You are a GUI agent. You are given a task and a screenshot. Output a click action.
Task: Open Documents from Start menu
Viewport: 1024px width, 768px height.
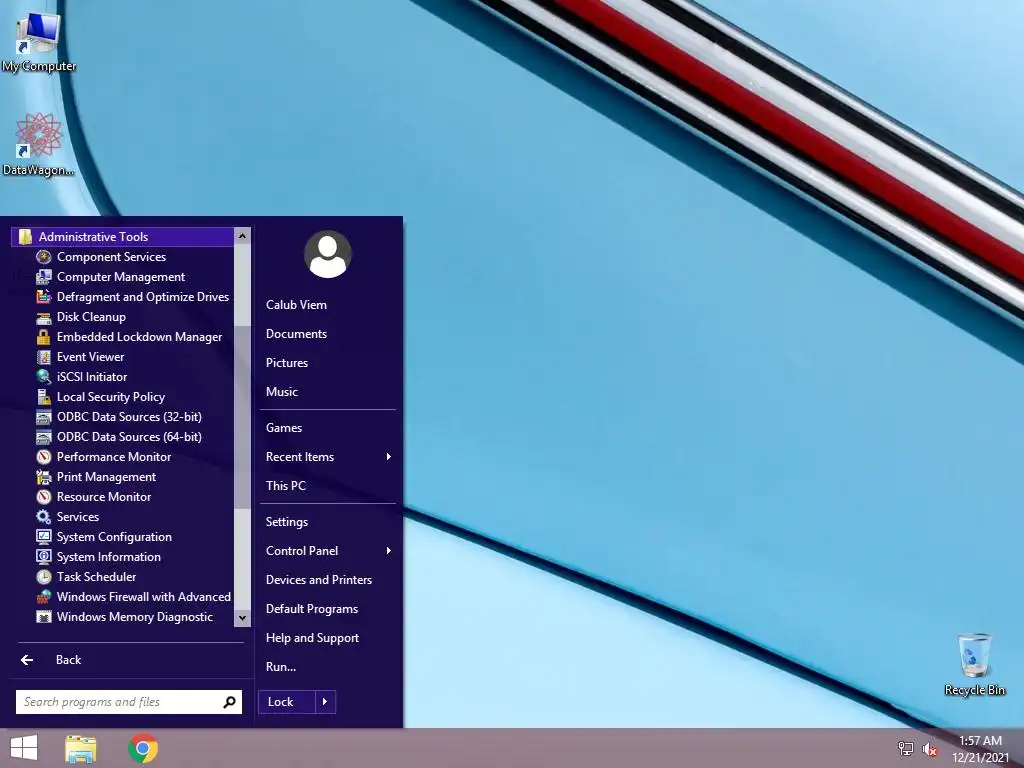pyautogui.click(x=296, y=334)
